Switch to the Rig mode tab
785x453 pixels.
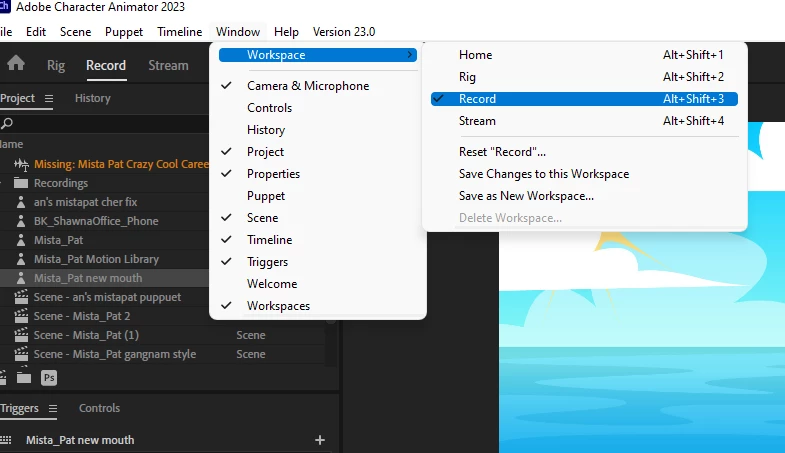tap(56, 65)
